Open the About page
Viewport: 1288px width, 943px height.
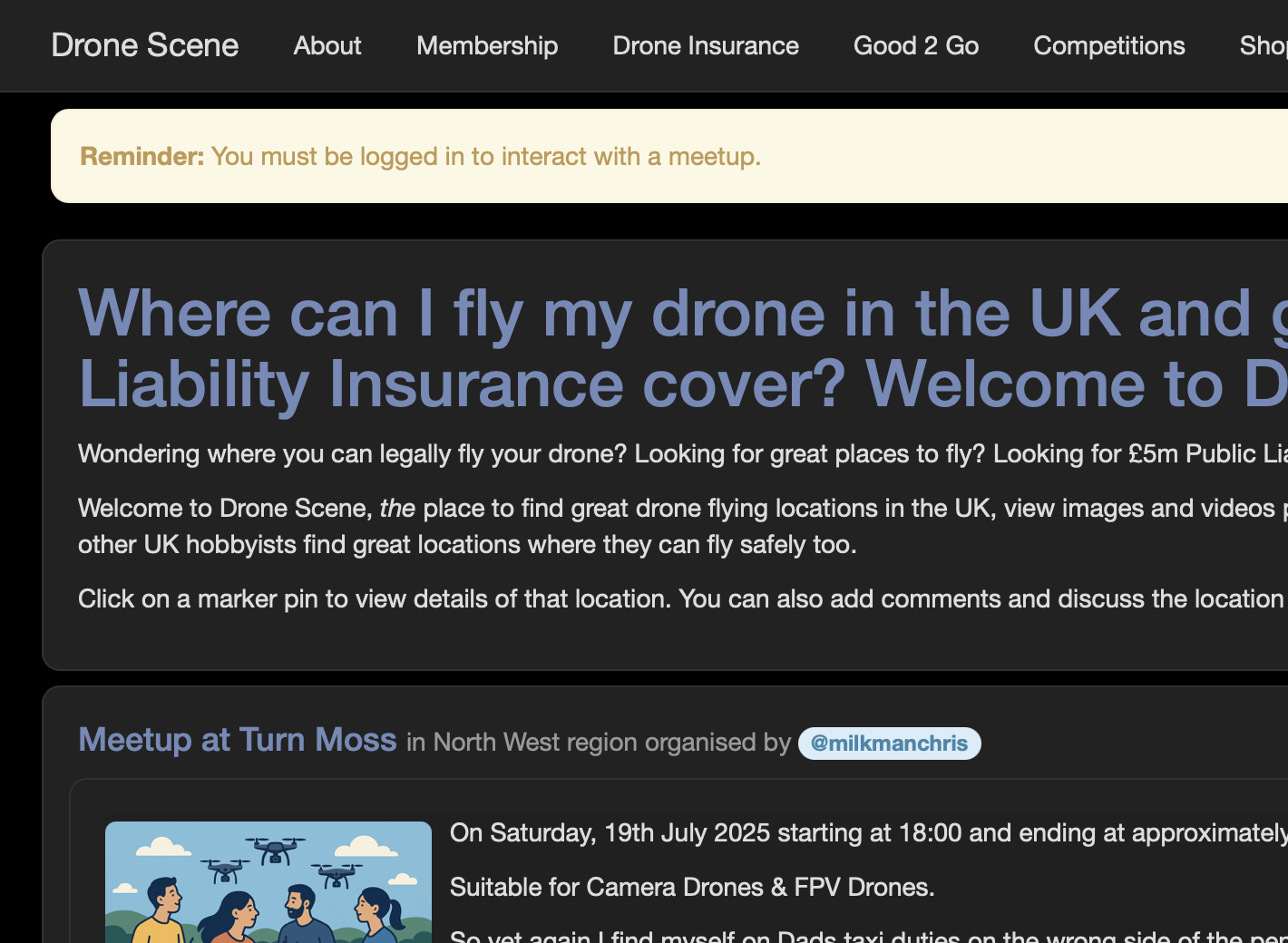coord(327,45)
